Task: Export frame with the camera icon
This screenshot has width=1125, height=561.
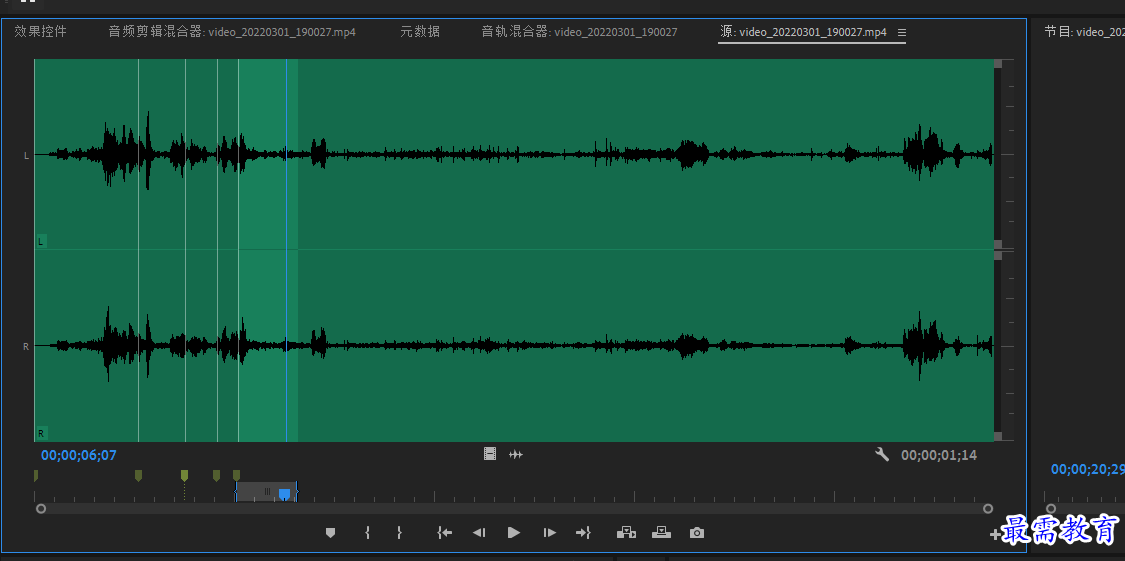Action: [x=696, y=532]
